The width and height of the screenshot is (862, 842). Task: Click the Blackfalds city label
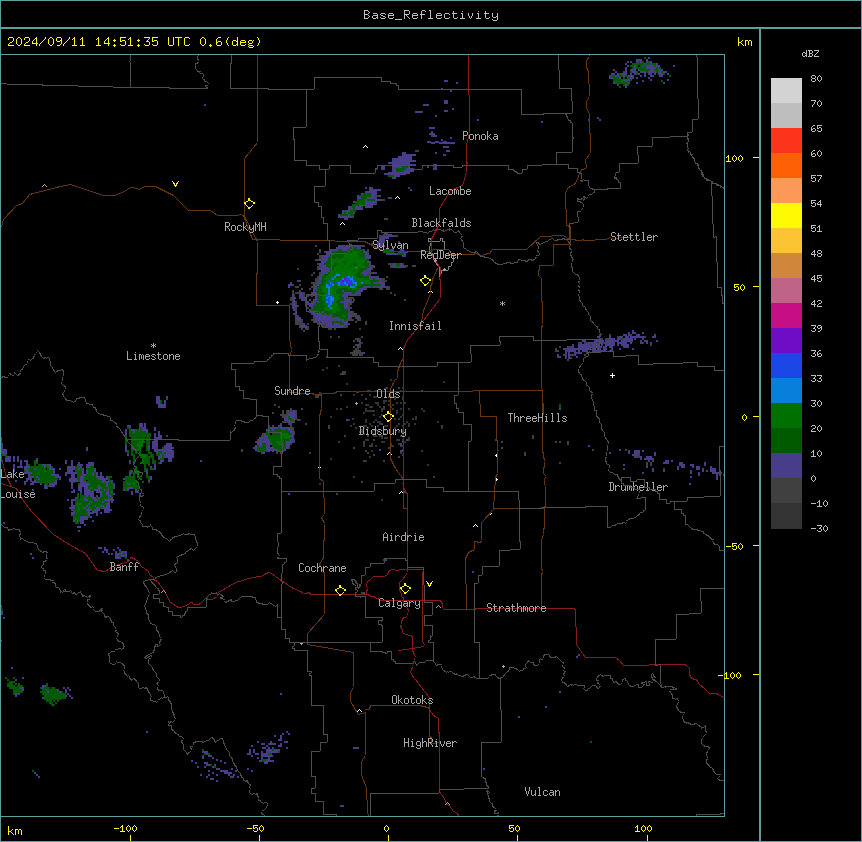point(441,223)
